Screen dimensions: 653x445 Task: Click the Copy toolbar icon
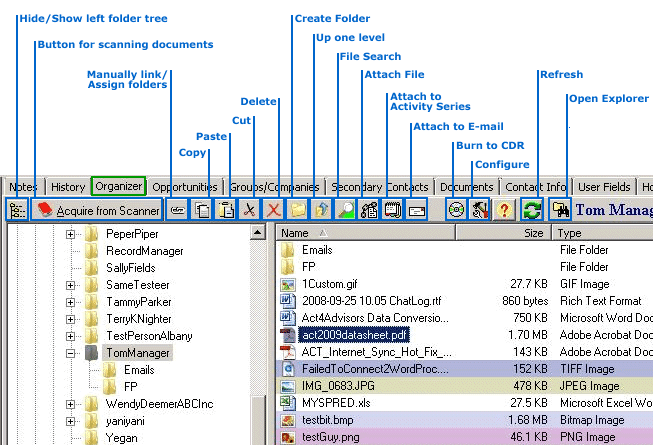203,210
